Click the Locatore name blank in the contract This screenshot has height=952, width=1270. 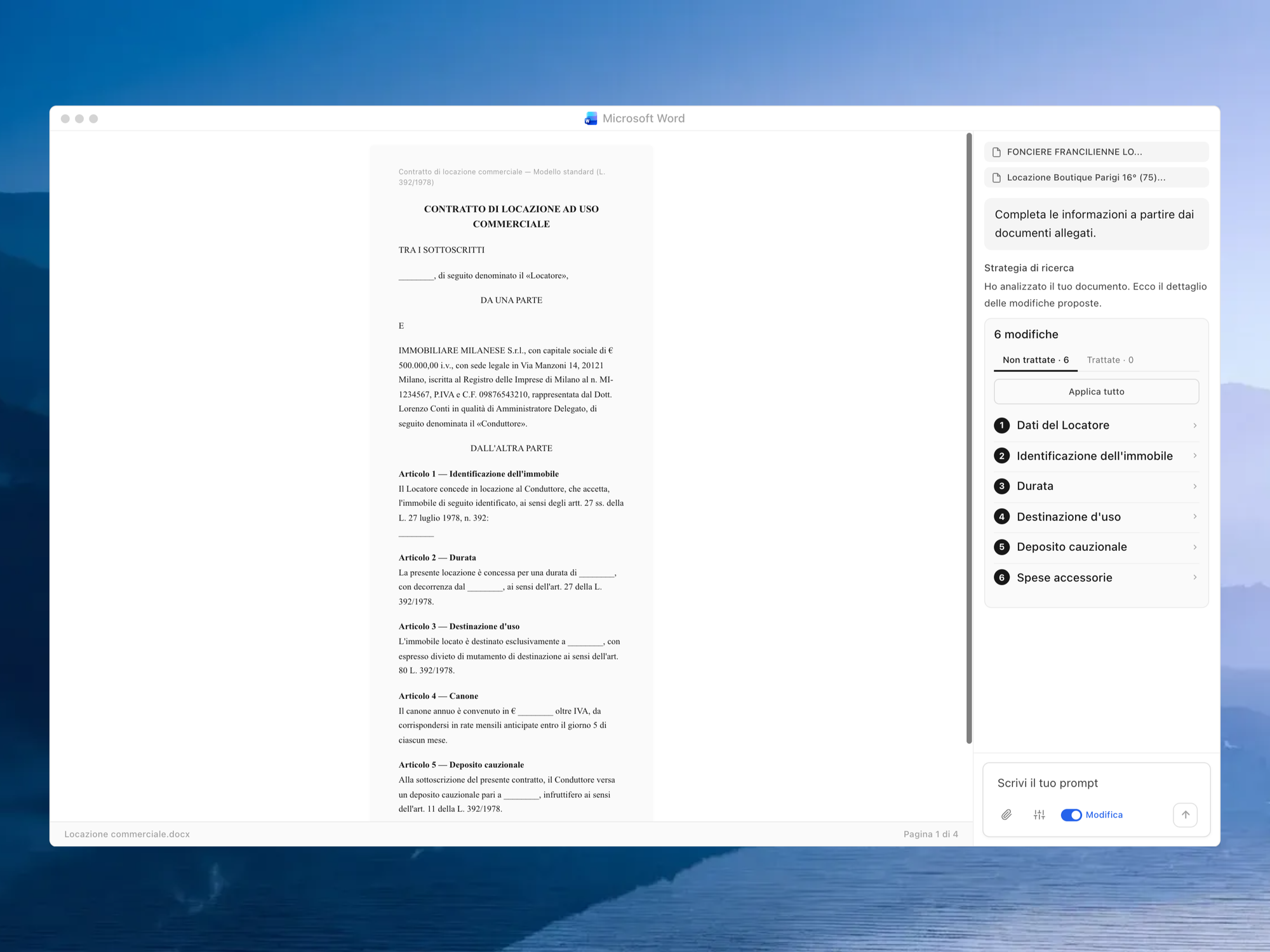[416, 276]
